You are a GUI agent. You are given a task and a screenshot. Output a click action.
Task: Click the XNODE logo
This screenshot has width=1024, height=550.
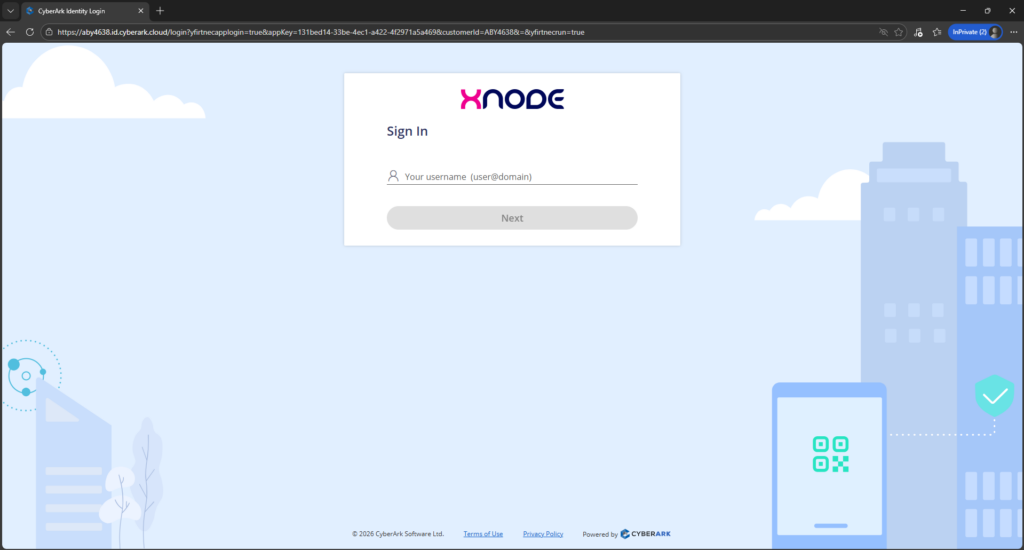[512, 99]
